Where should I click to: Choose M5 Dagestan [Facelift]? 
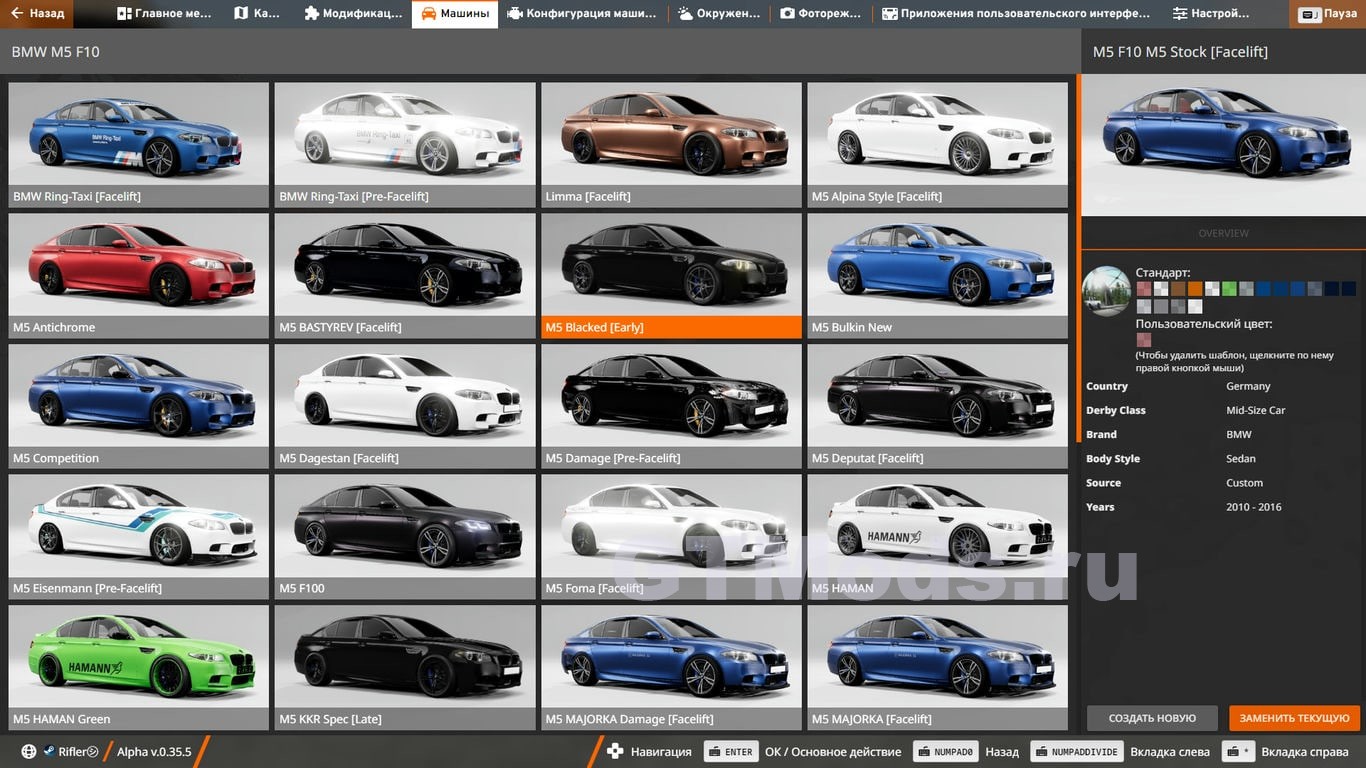[x=405, y=407]
